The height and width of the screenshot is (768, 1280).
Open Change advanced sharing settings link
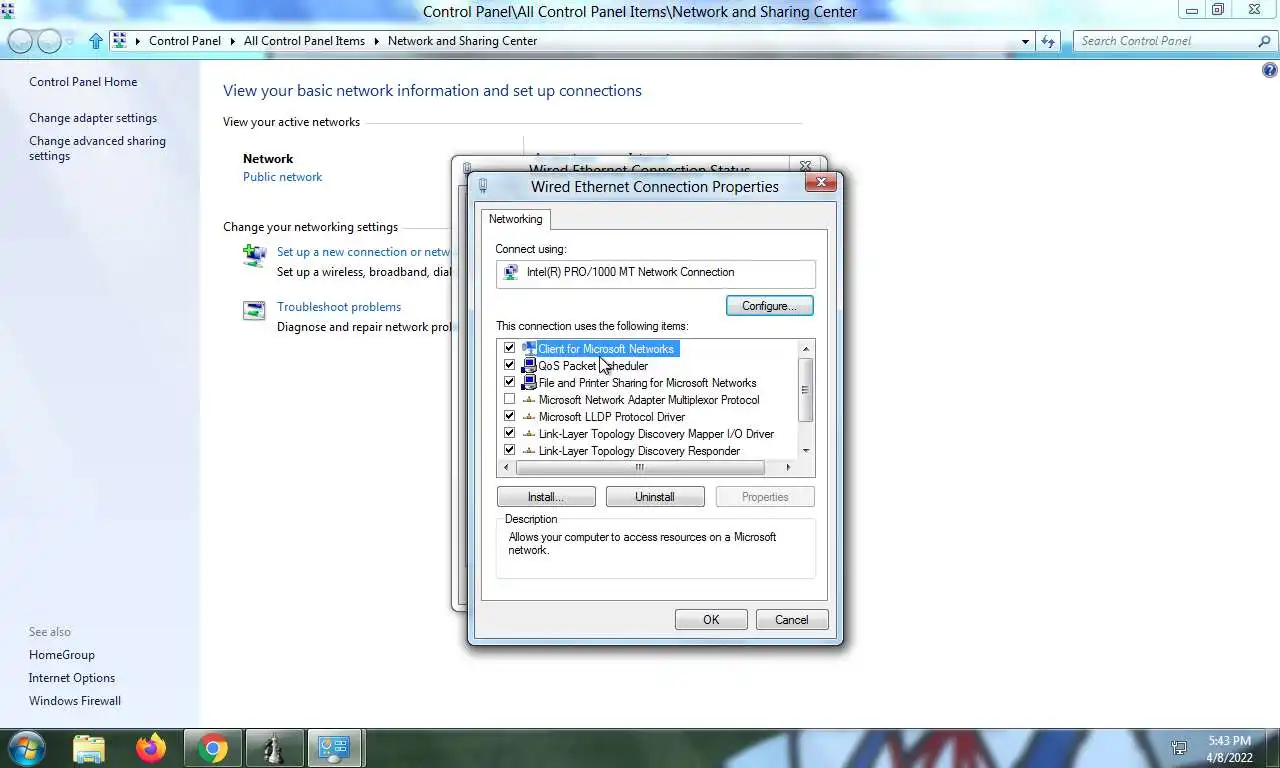(97, 148)
